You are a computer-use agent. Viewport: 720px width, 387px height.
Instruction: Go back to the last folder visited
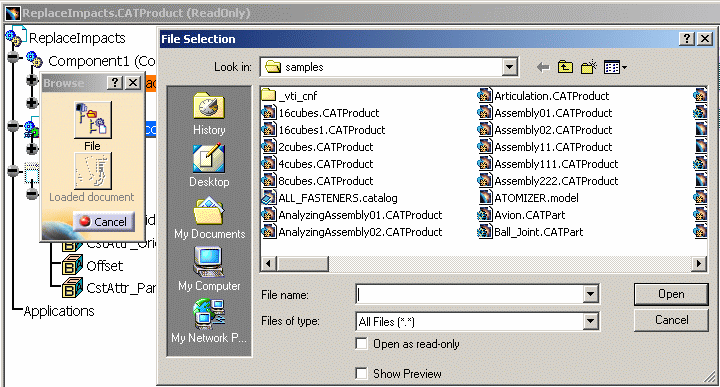[543, 67]
